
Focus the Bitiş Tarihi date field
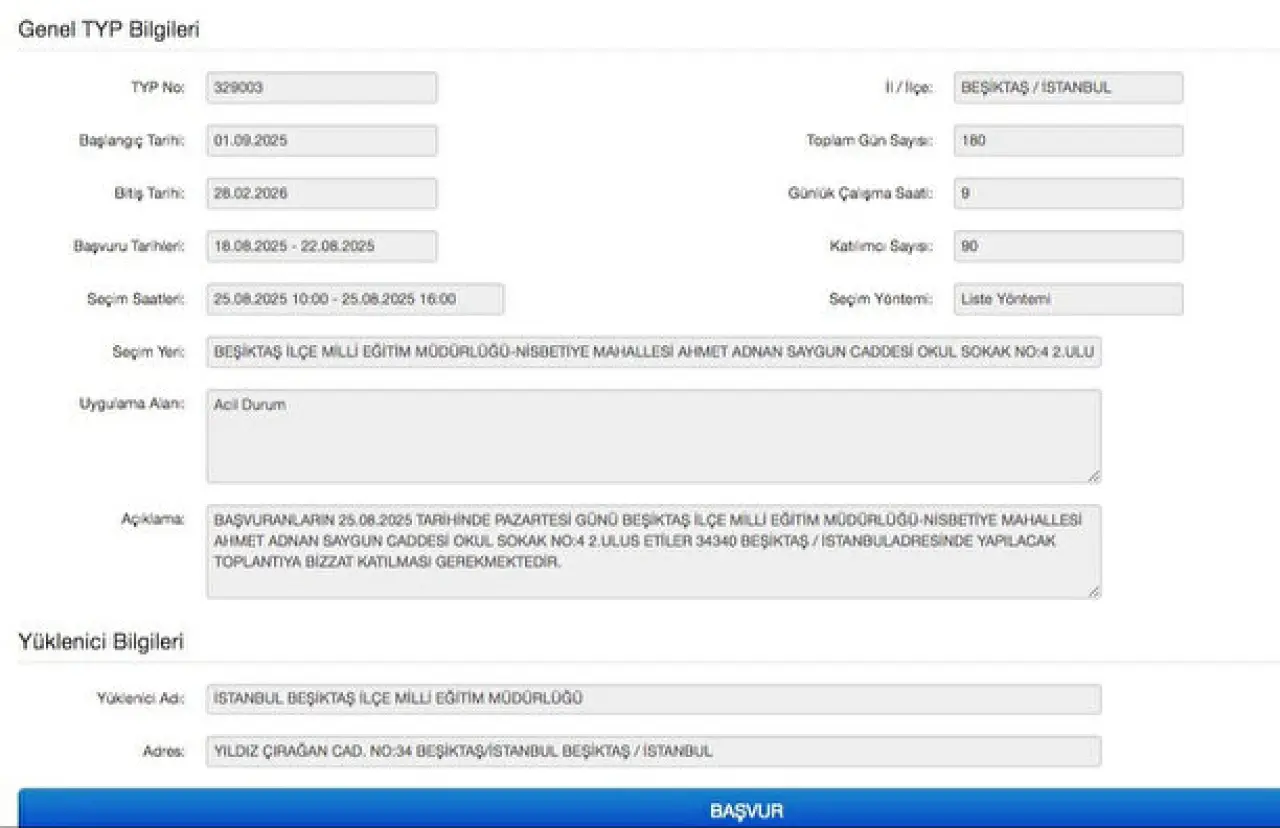pos(321,194)
